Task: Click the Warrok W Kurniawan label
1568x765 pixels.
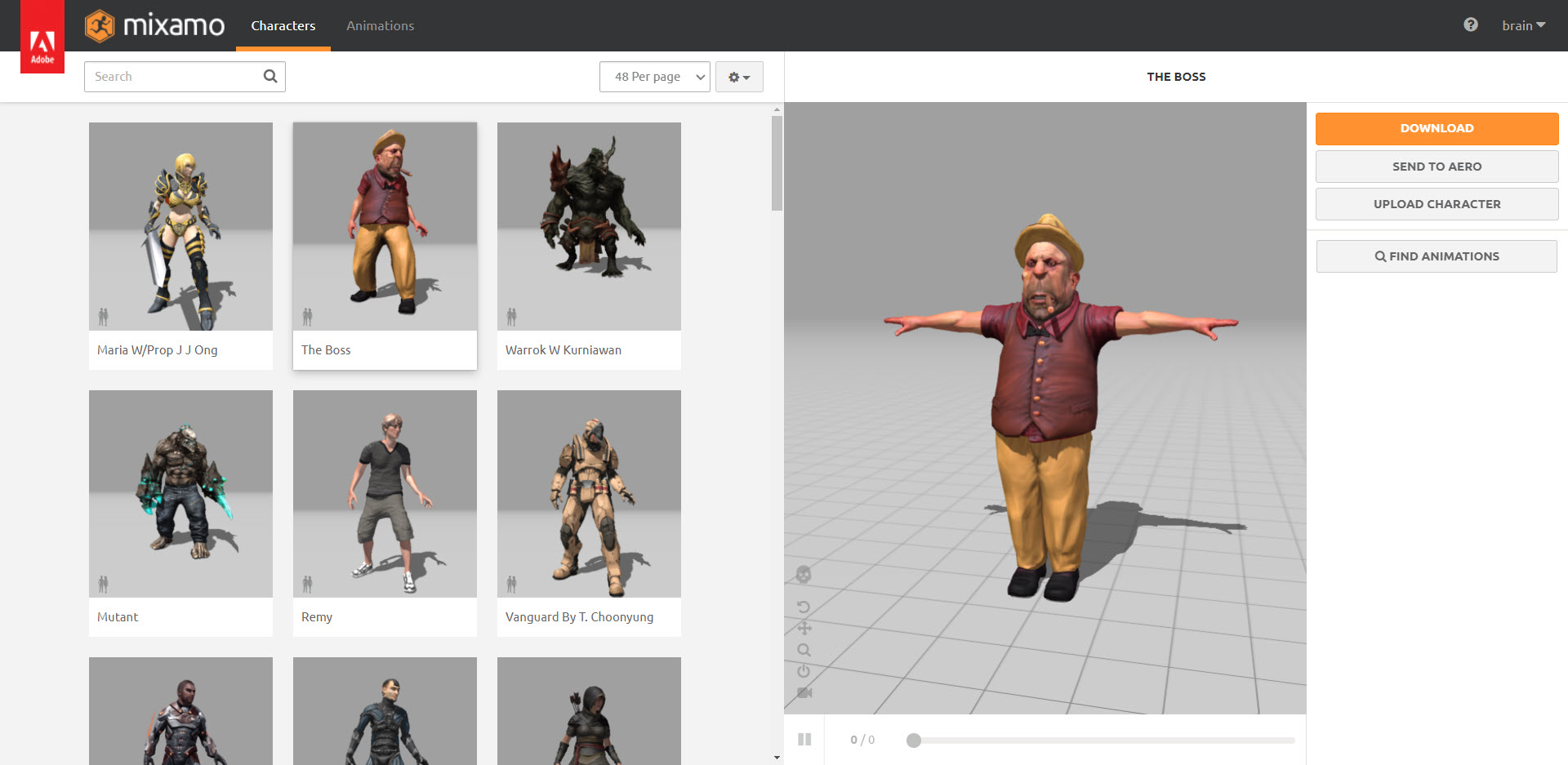Action: click(563, 349)
